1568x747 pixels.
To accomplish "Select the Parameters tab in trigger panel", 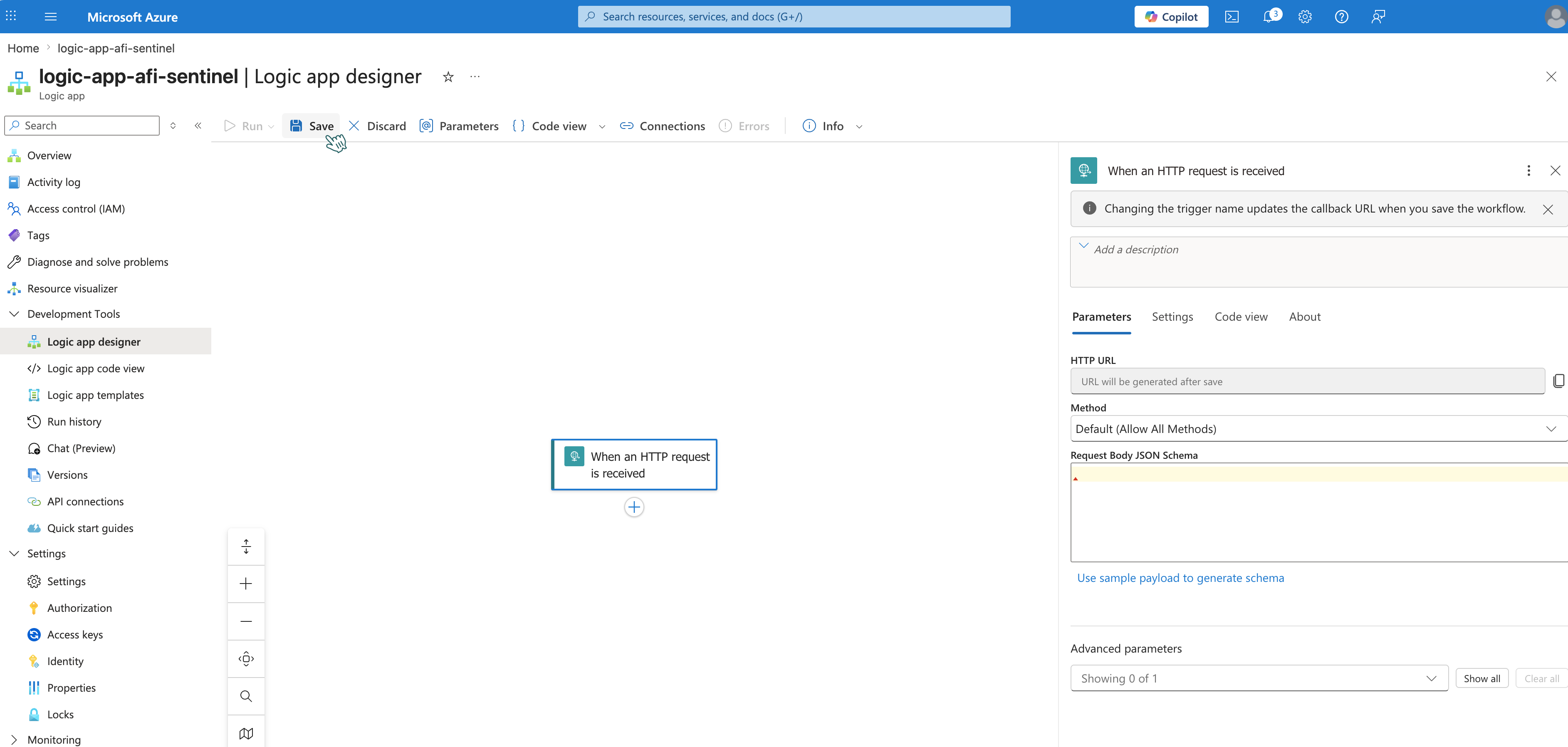I will 1101,317.
